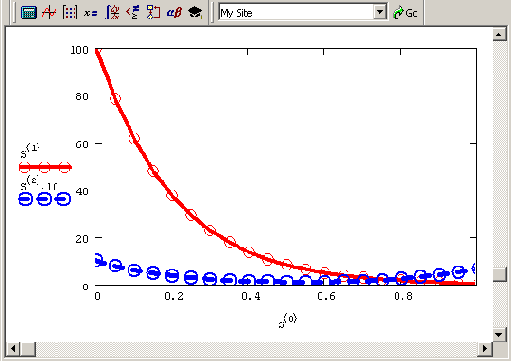The width and height of the screenshot is (511, 361).
Task: Open the Evaluation toolbar (x=)
Action: tap(90, 13)
